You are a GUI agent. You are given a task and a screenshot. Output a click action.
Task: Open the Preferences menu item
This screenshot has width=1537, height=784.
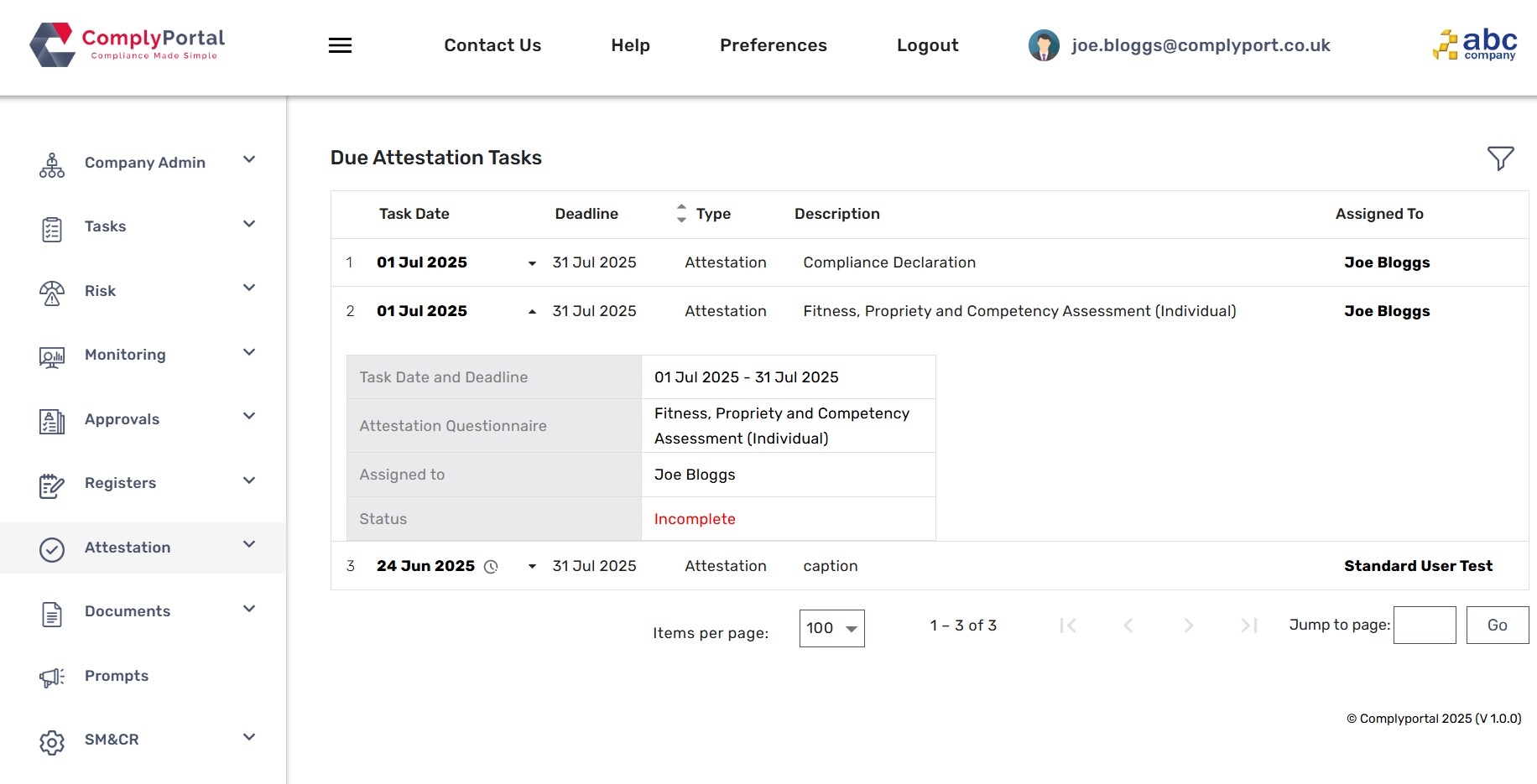click(x=773, y=45)
